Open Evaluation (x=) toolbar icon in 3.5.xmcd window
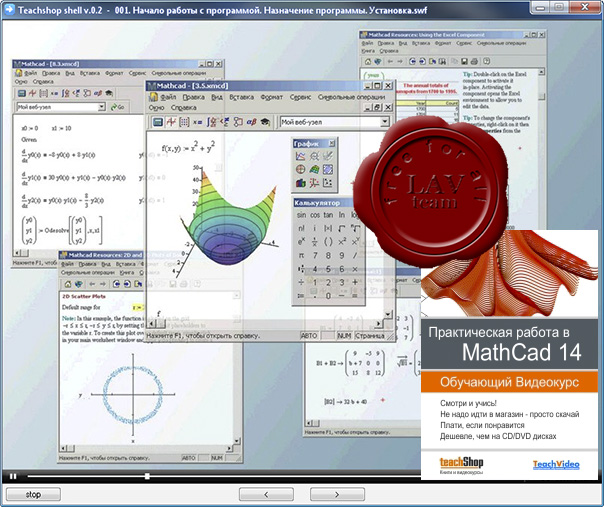The image size is (604, 507). pos(198,122)
